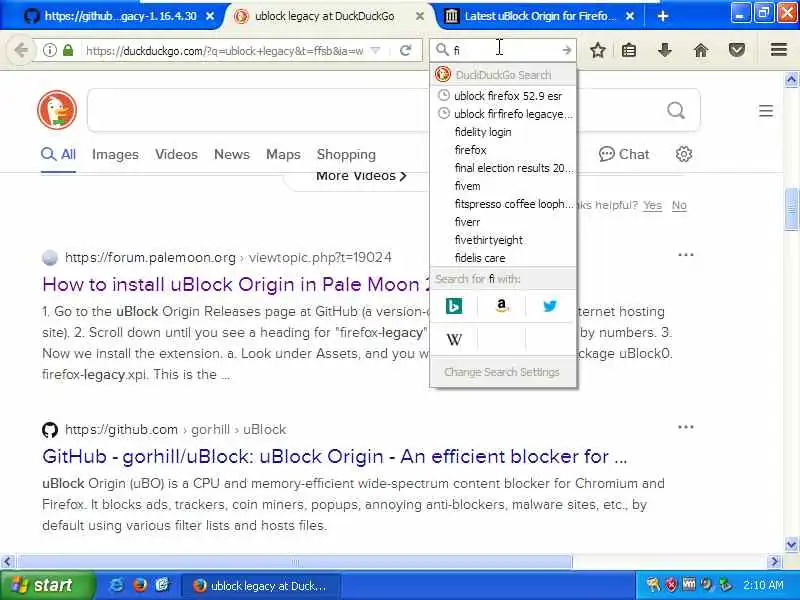Search with Twitter engine icon
This screenshot has width=800, height=600.
[x=550, y=306]
